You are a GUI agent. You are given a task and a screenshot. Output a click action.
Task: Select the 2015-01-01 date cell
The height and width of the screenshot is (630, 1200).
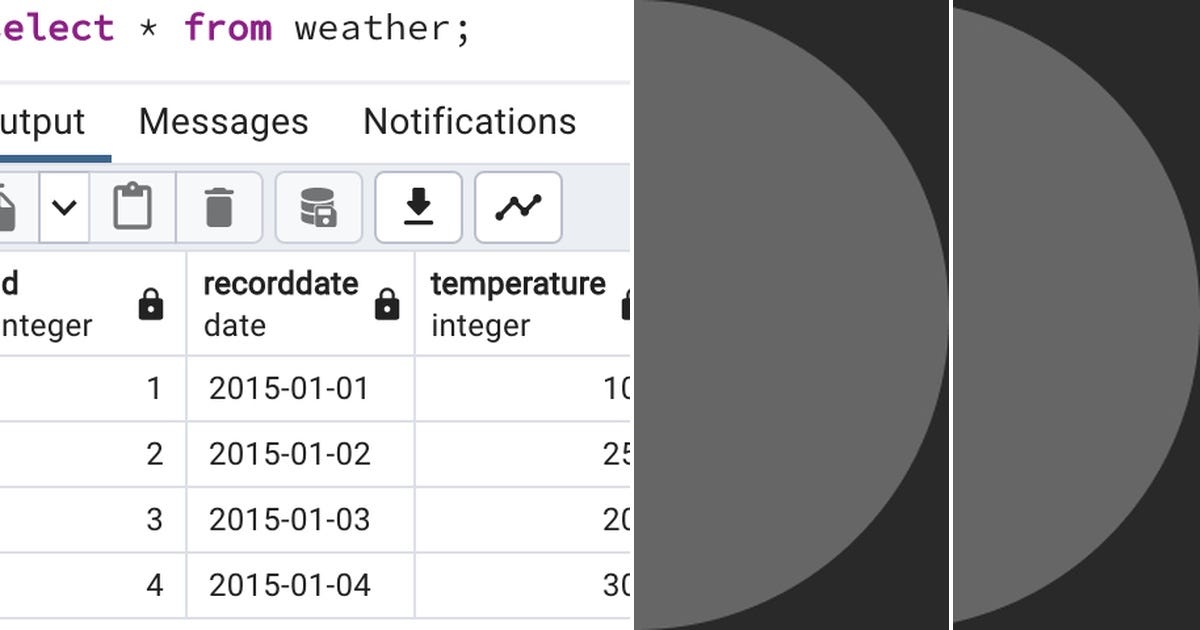[289, 388]
